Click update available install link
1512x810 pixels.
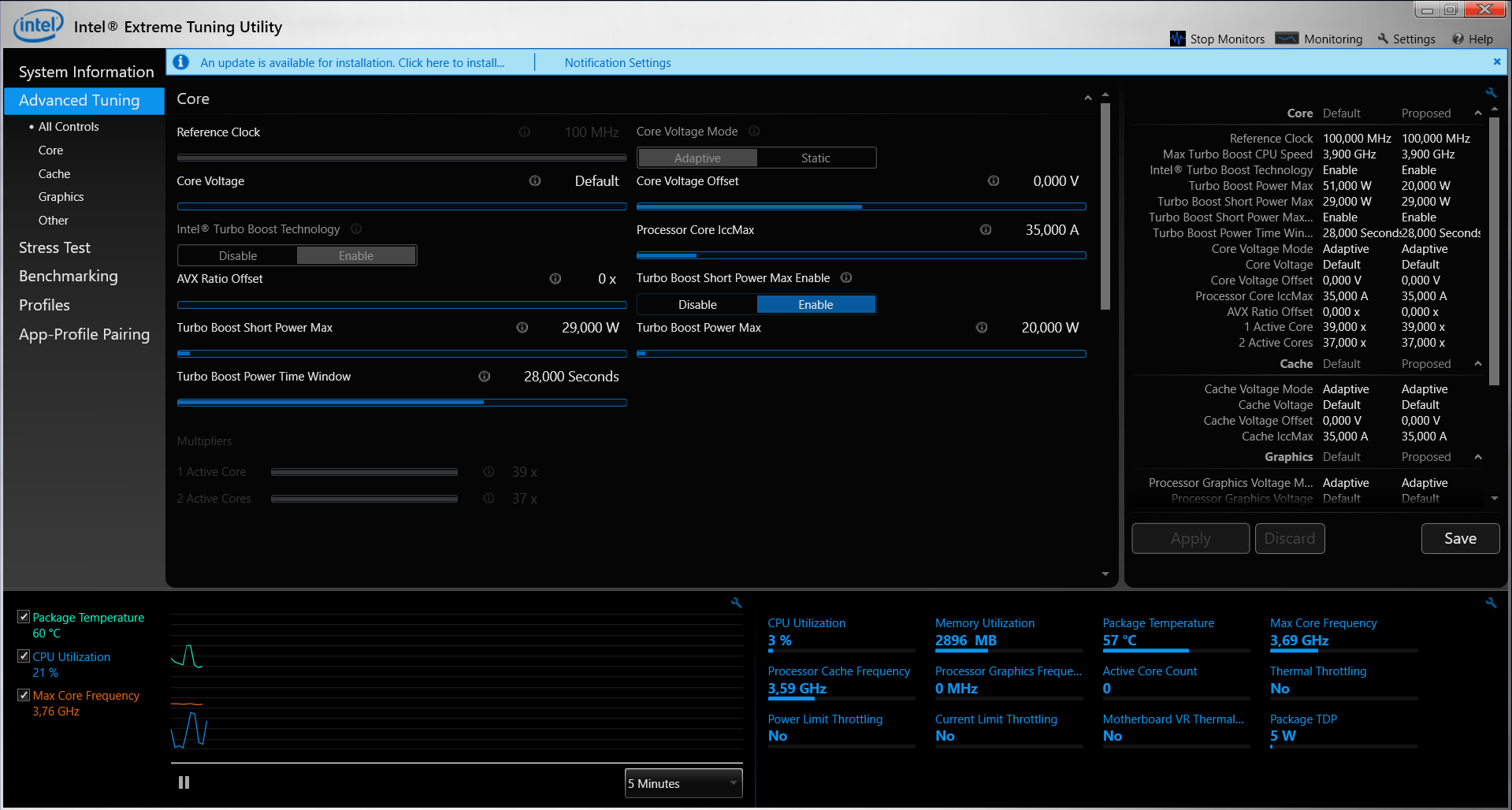tap(352, 62)
